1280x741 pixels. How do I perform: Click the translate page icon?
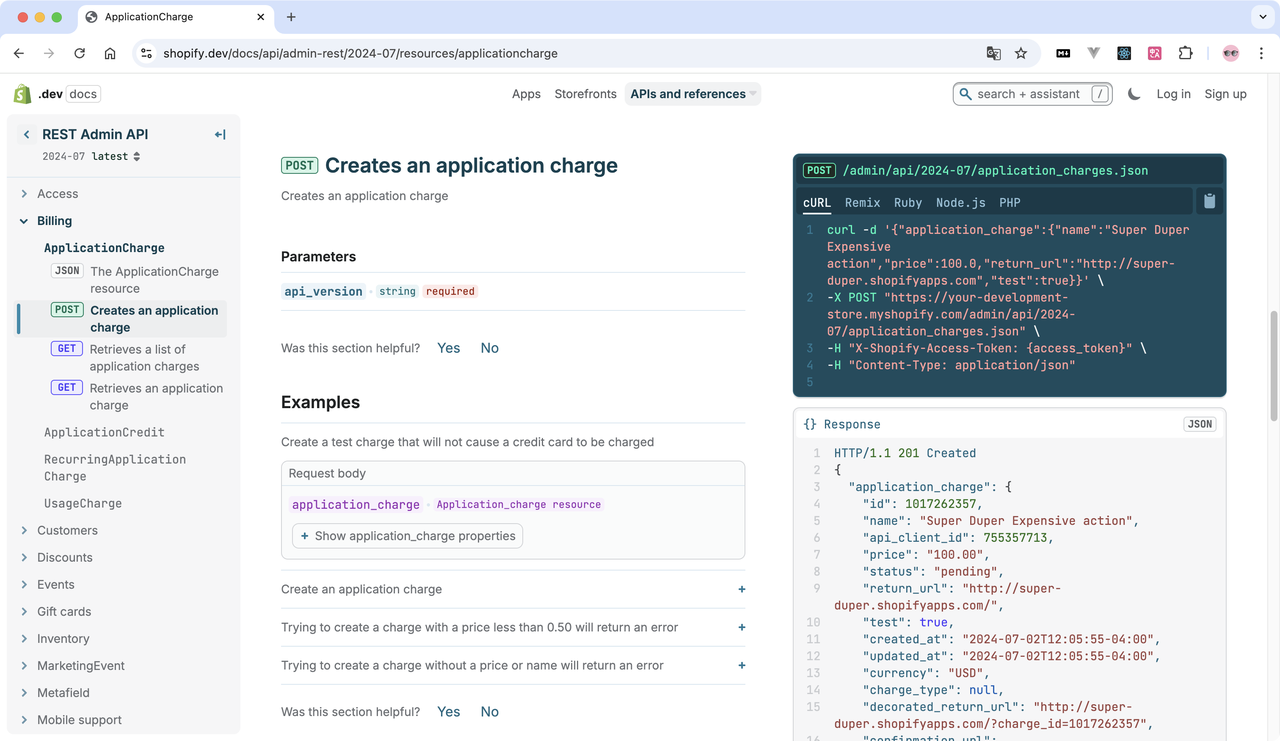click(x=993, y=53)
